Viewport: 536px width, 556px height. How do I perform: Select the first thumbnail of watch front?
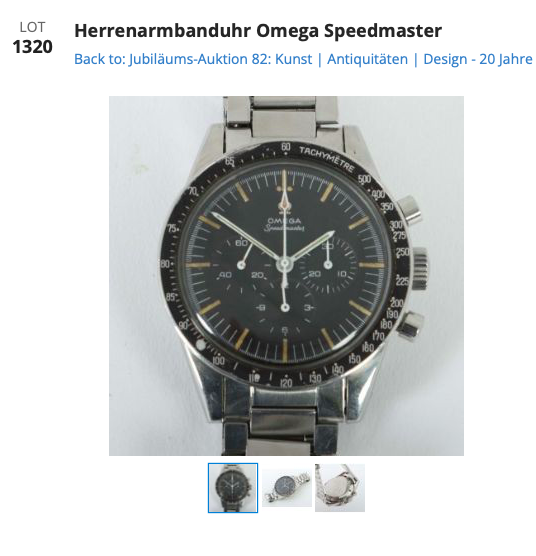pyautogui.click(x=233, y=488)
